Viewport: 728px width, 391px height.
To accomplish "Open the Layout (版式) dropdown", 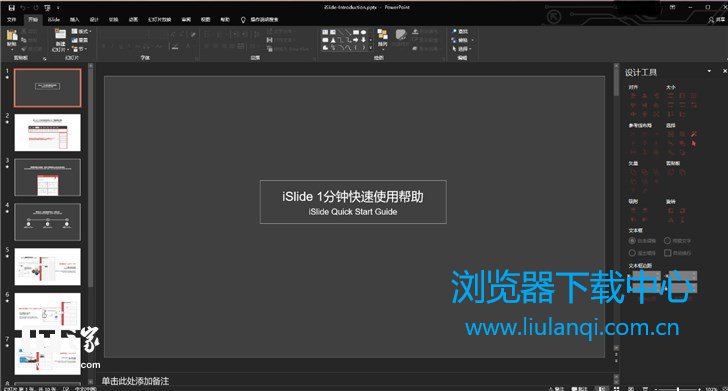I will point(82,31).
